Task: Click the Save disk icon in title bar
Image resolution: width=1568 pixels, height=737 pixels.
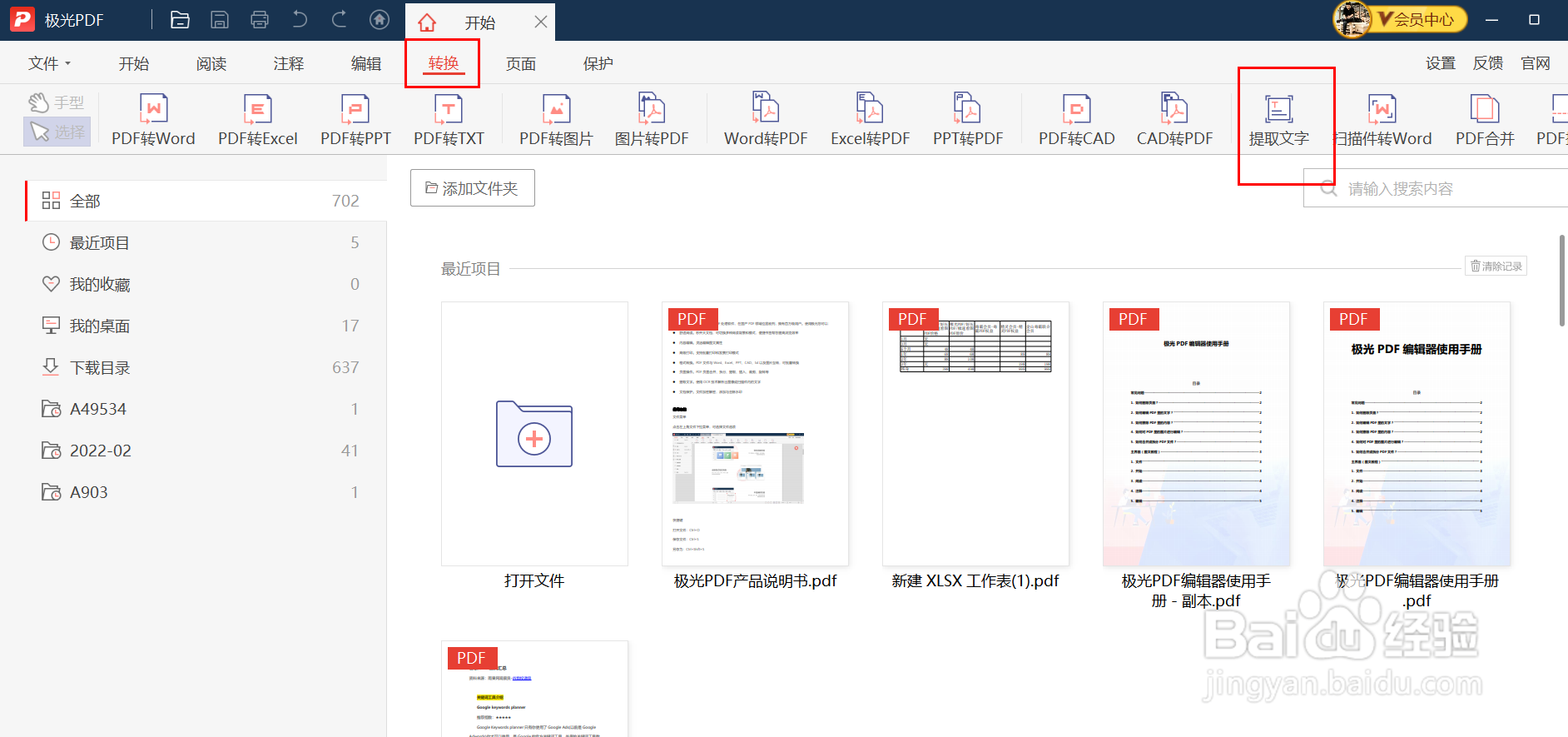Action: point(220,20)
